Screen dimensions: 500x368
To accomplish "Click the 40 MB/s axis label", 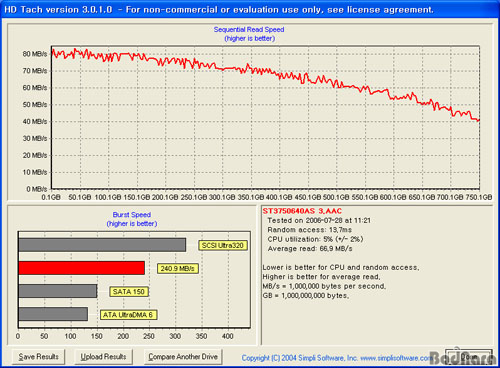I will tap(35, 122).
